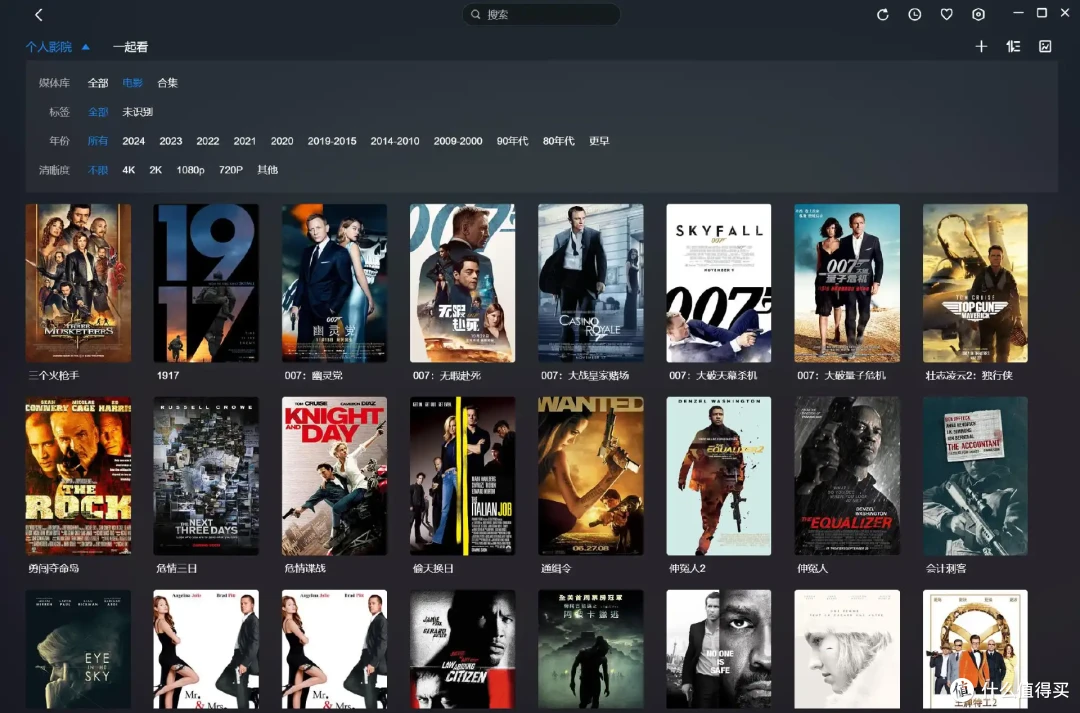Select 电影 media library filter
The width and height of the screenshot is (1080, 713).
tap(132, 83)
